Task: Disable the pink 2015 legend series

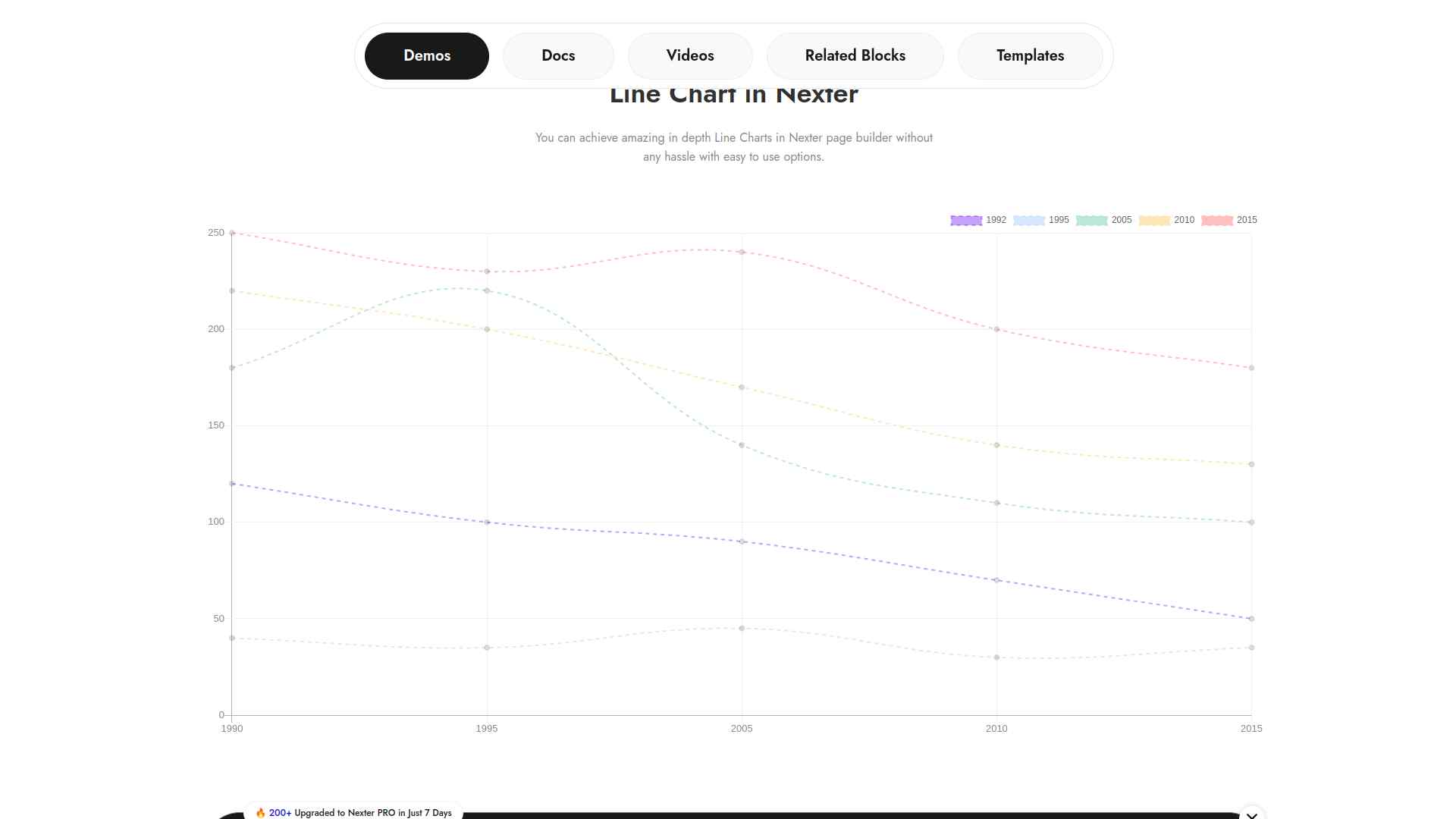Action: 1217,221
